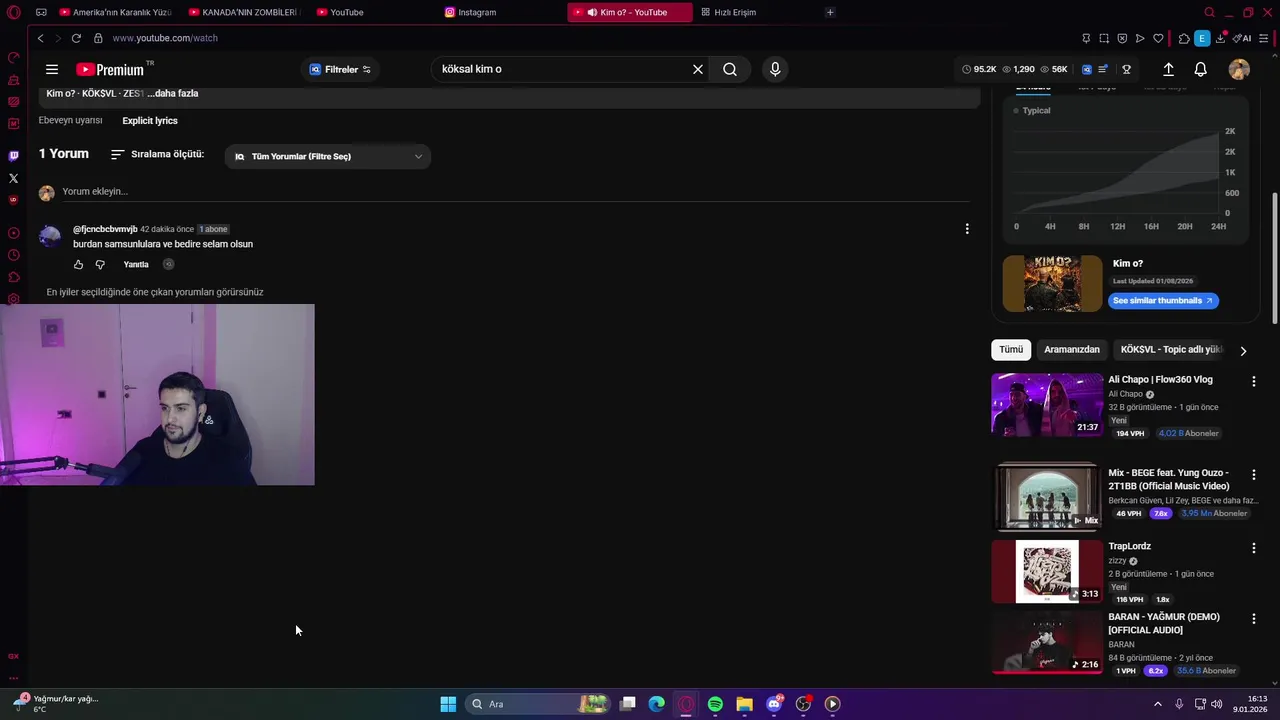Switch to Amerika'nın Karanlık Yüzü tab
The image size is (1280, 720).
pos(116,12)
